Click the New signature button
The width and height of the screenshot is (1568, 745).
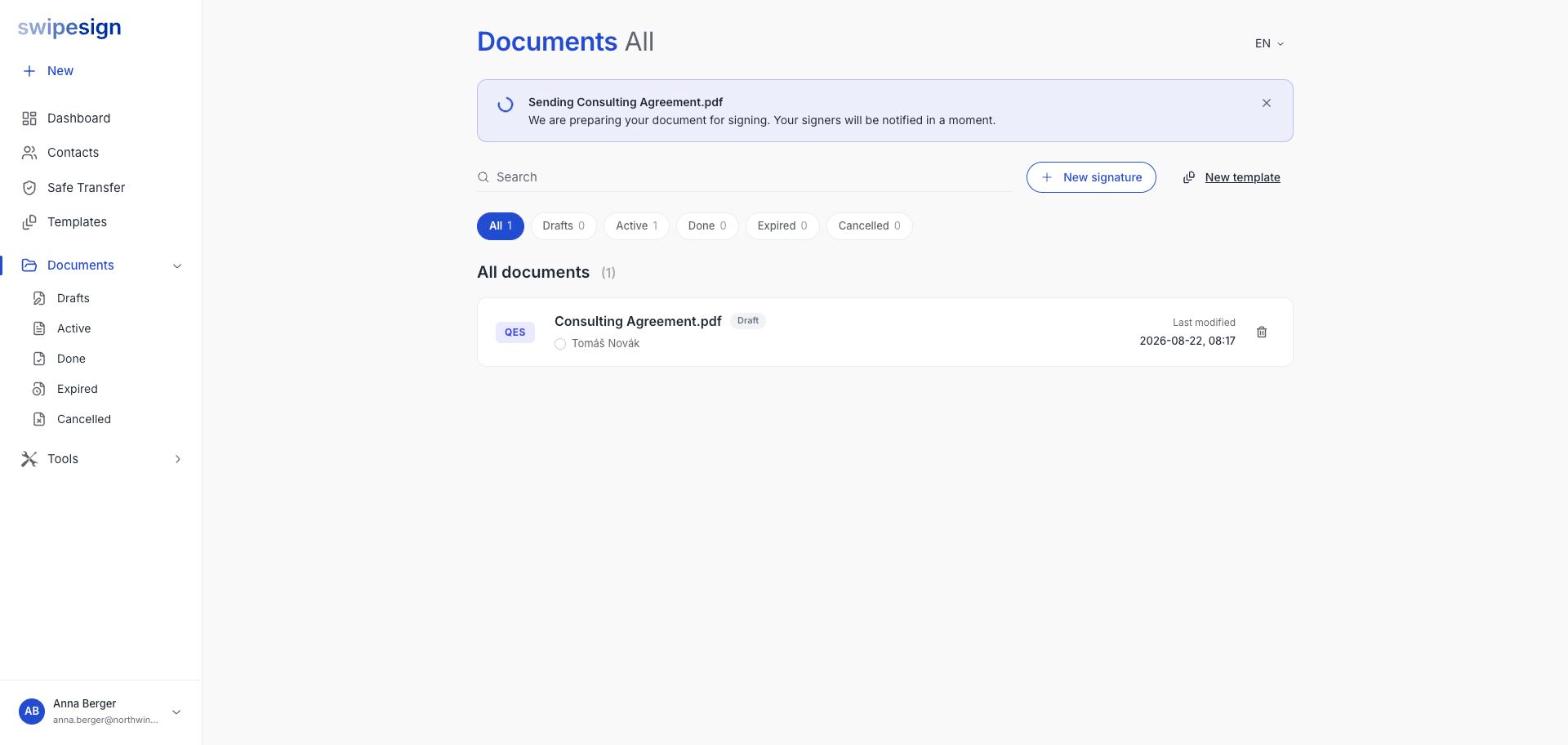[1091, 177]
